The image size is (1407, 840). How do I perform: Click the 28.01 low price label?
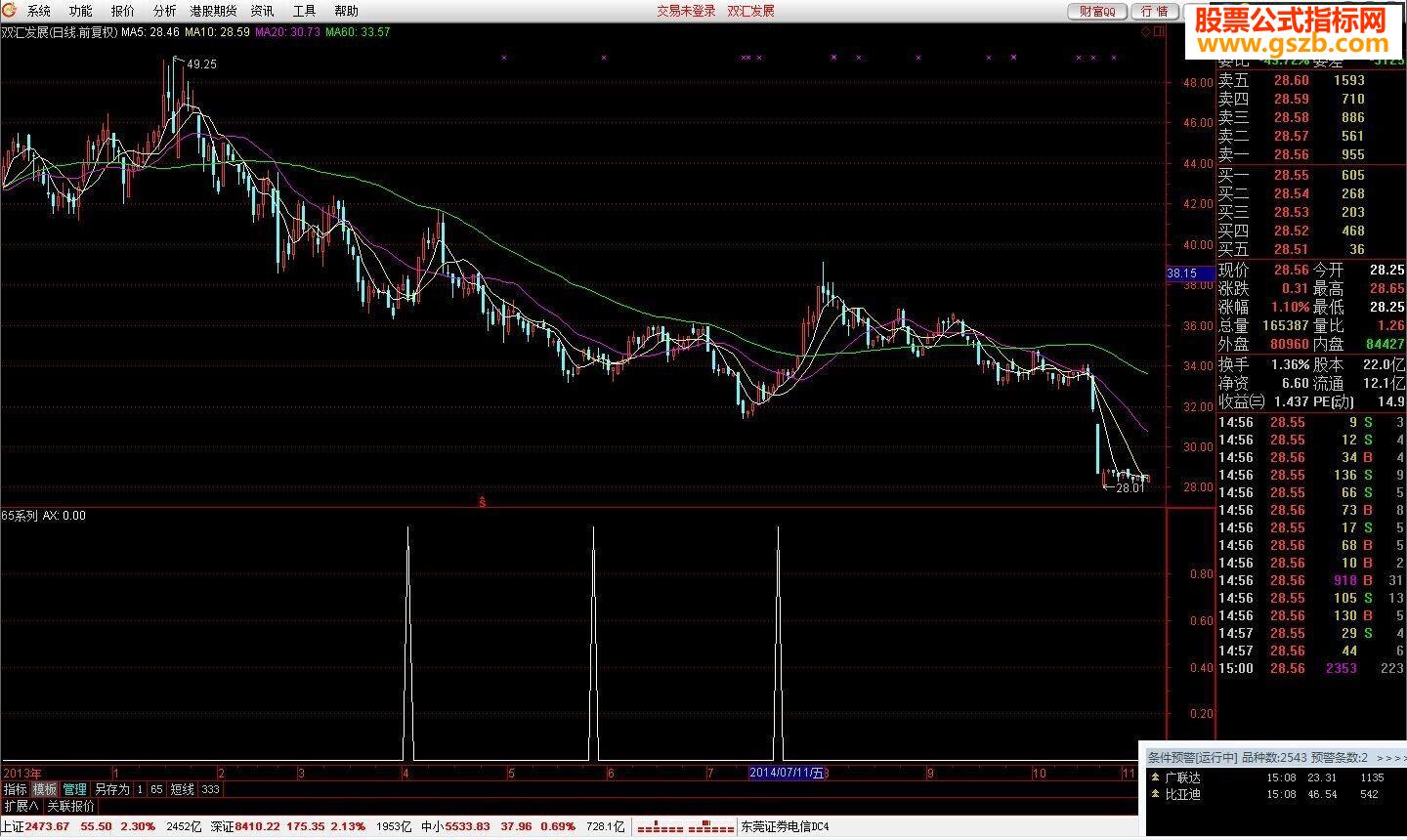coord(1130,487)
